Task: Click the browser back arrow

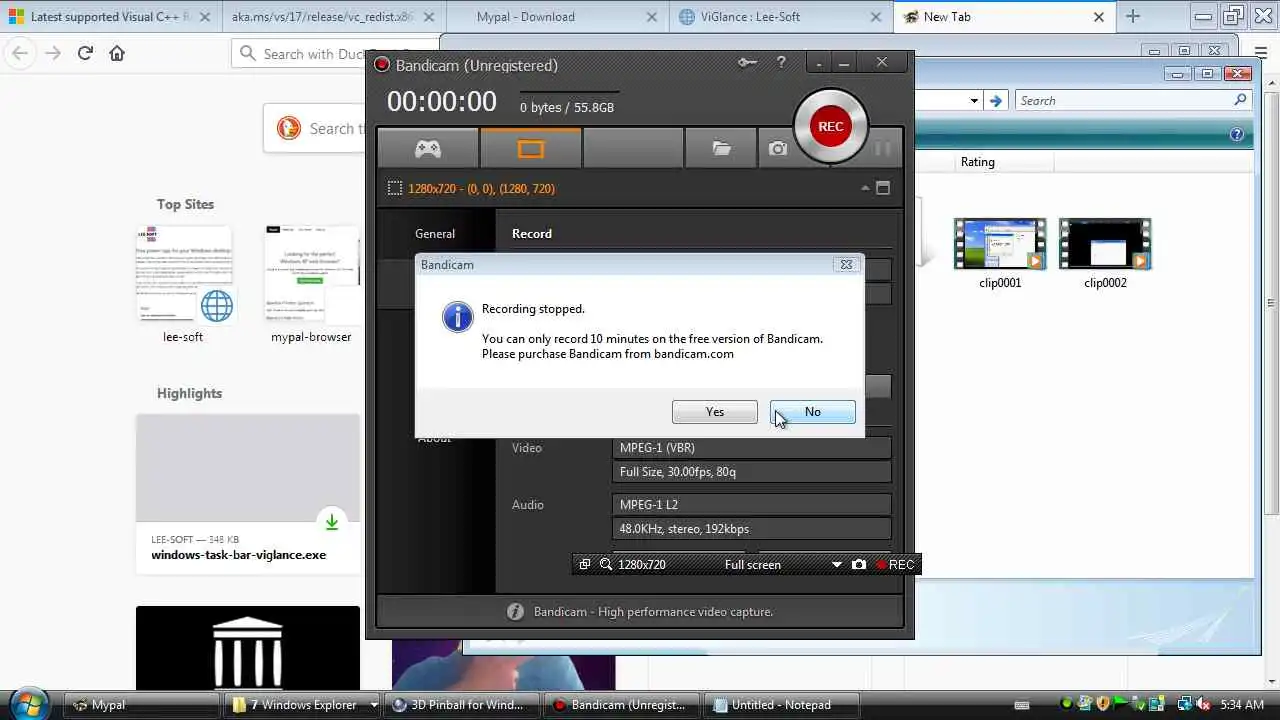Action: 20,53
